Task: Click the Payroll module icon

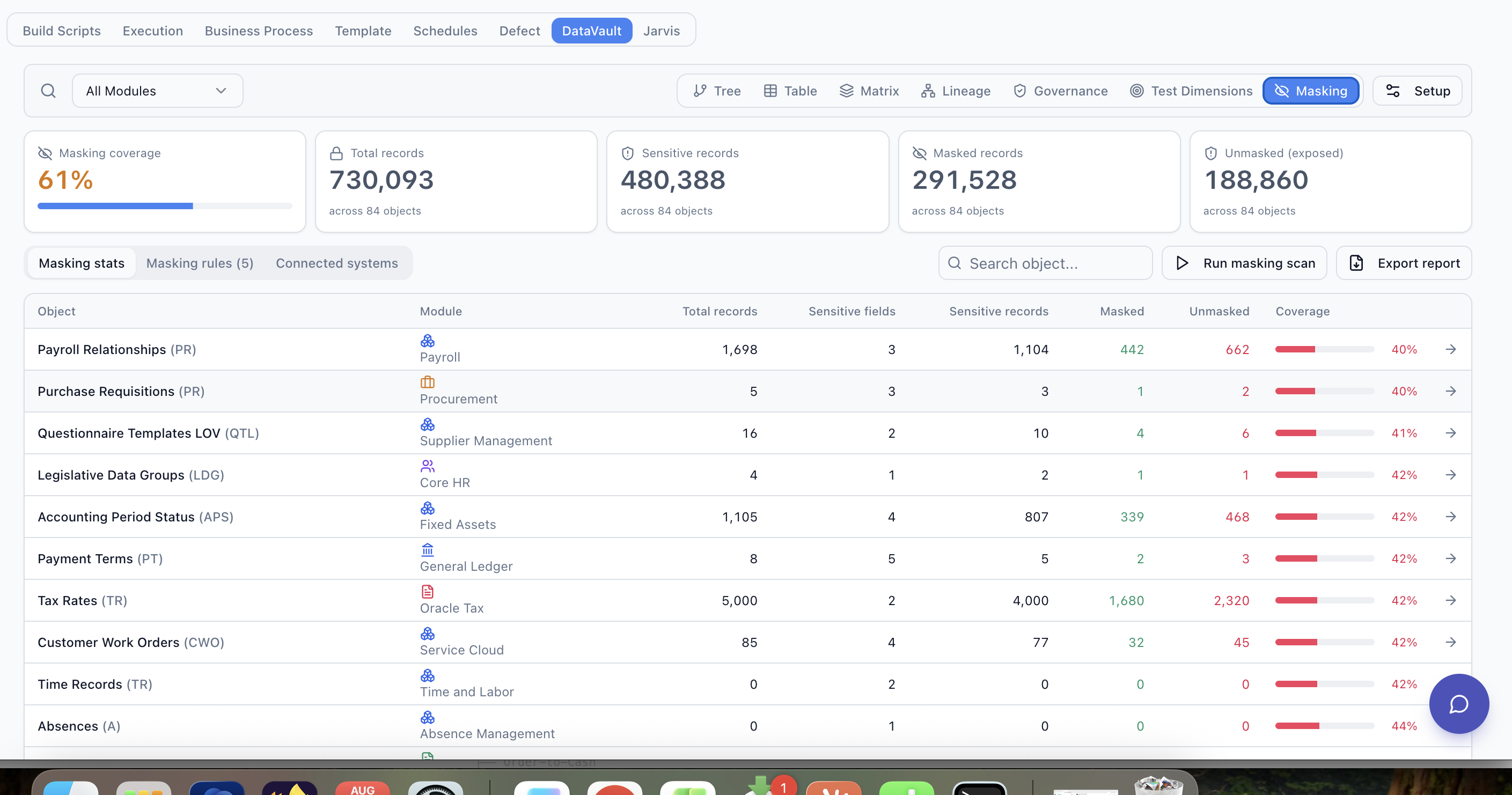Action: coord(427,340)
